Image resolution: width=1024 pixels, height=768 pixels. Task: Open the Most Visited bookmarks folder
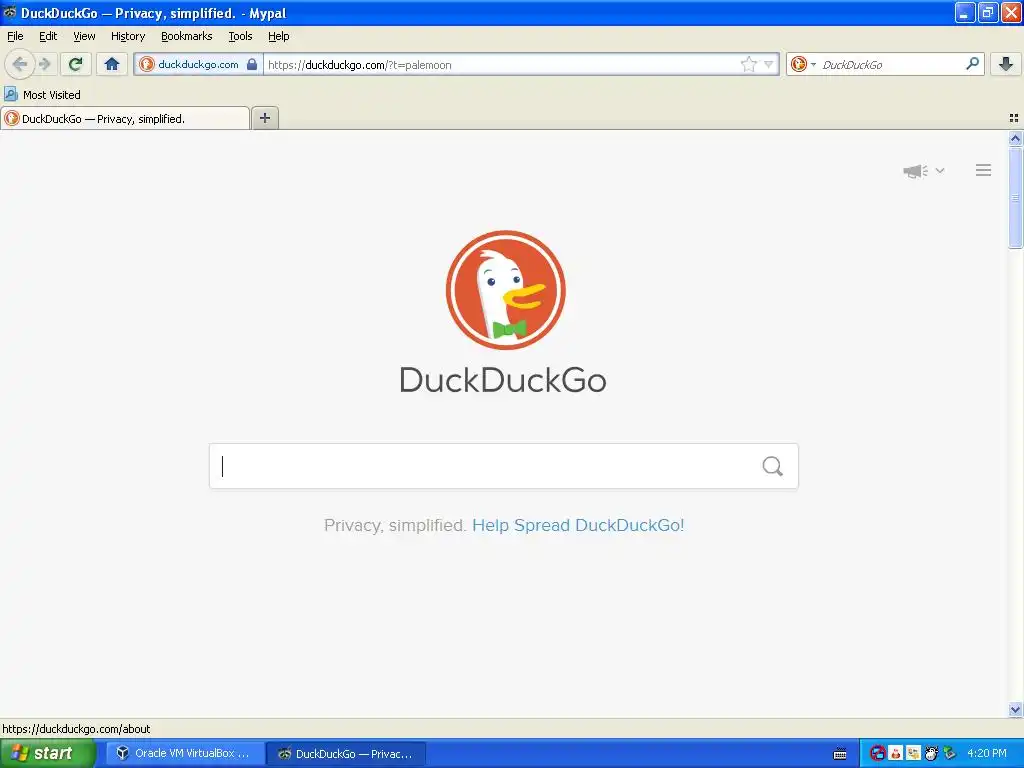[x=42, y=95]
